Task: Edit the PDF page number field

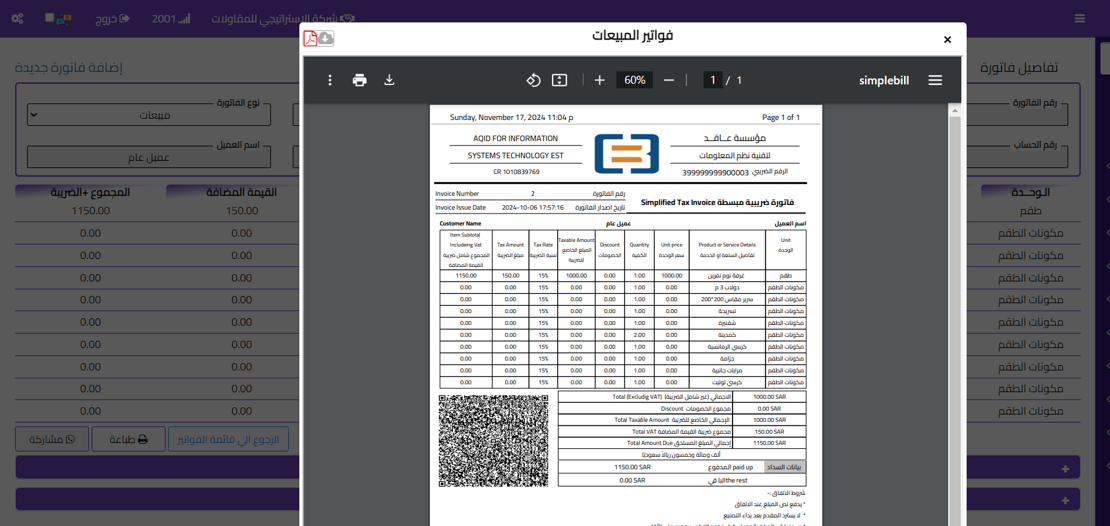Action: coord(713,80)
